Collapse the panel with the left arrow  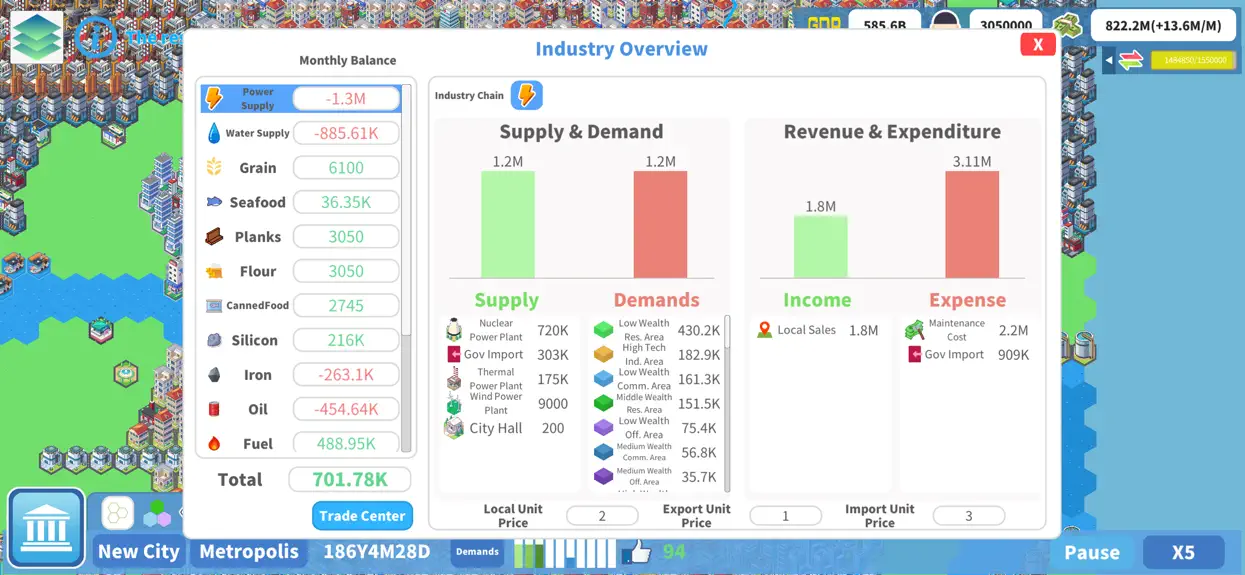point(1108,61)
